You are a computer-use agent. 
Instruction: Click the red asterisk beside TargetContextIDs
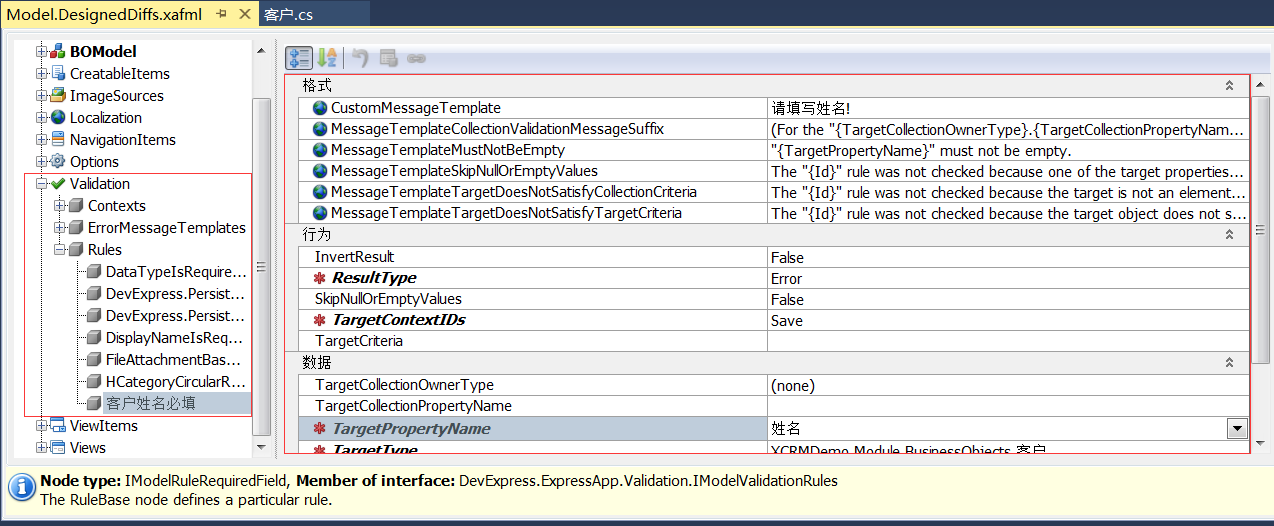320,320
